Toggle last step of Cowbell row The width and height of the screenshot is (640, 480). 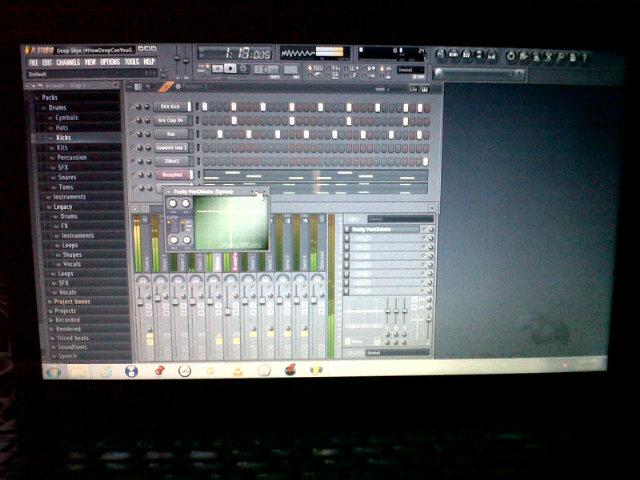pos(426,149)
